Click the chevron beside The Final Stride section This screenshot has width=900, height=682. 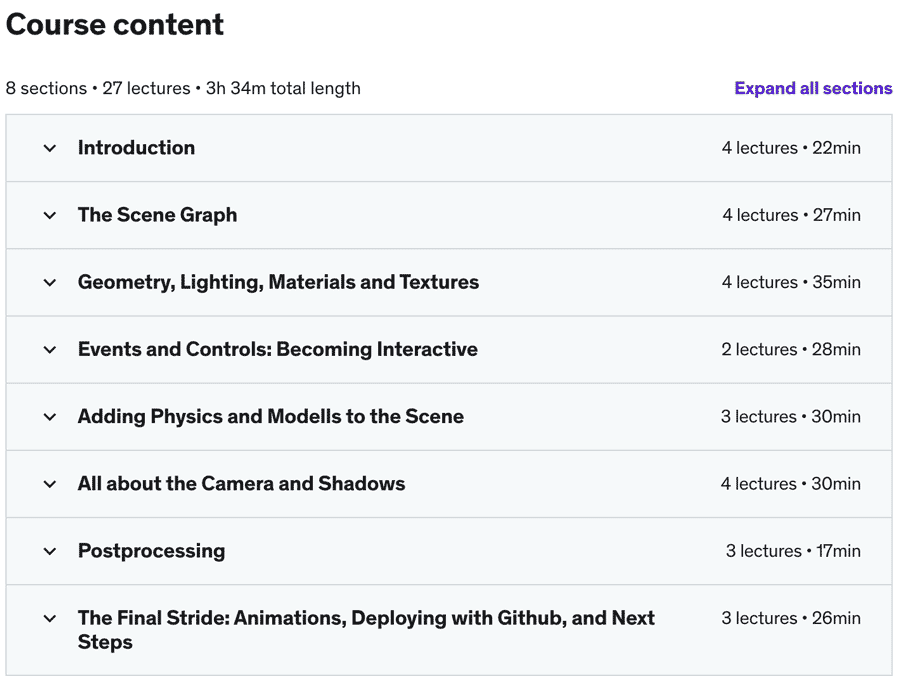[x=50, y=619]
